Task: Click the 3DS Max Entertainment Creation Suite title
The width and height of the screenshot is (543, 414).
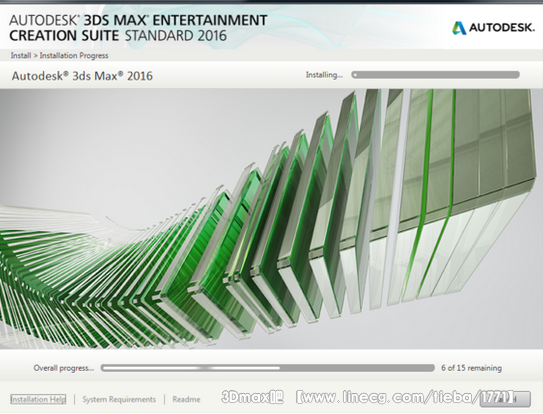Action: pos(138,28)
